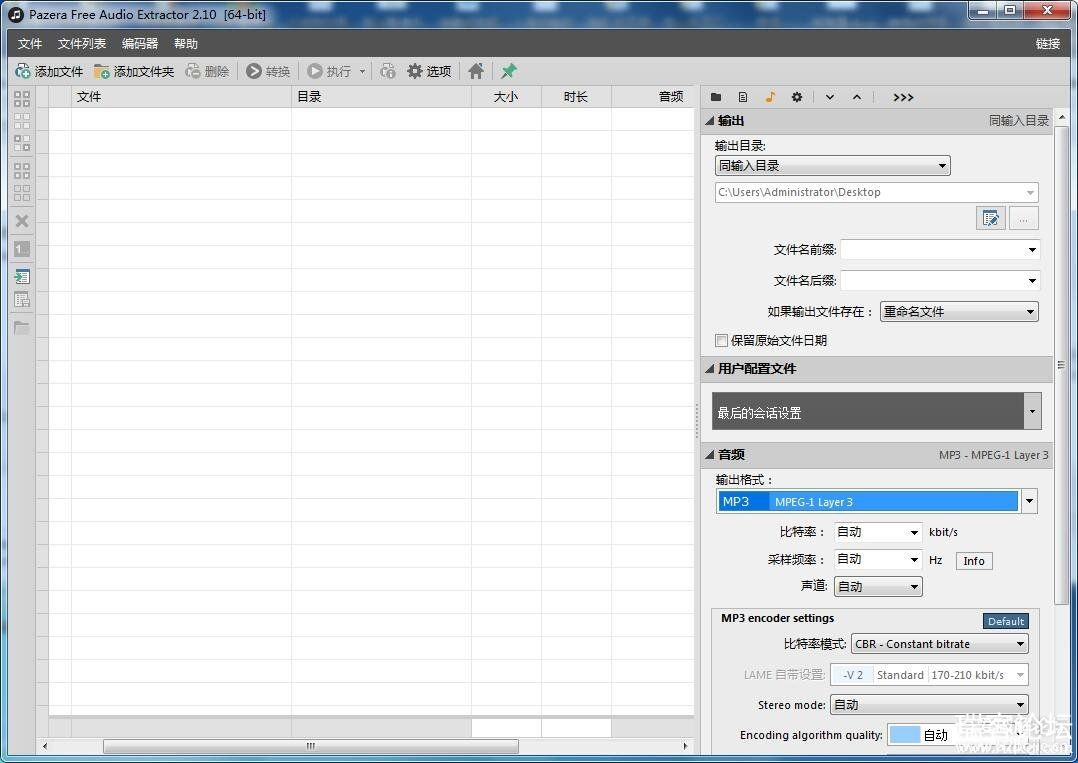The width and height of the screenshot is (1078, 763).
Task: Click the right panel scrollbar up arrow
Action: click(x=1062, y=118)
